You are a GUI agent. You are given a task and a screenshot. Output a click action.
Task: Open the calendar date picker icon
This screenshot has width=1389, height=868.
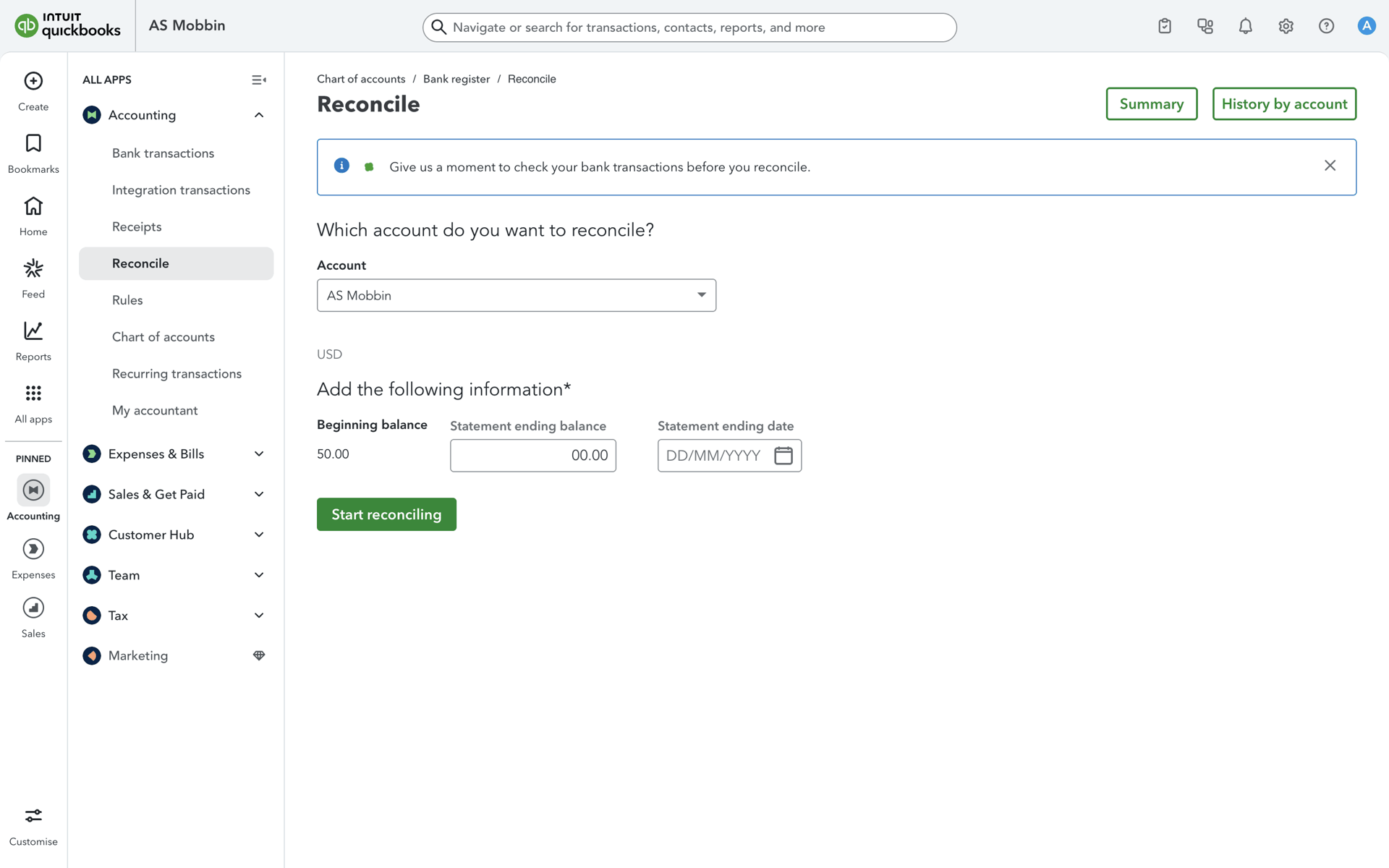pyautogui.click(x=783, y=455)
